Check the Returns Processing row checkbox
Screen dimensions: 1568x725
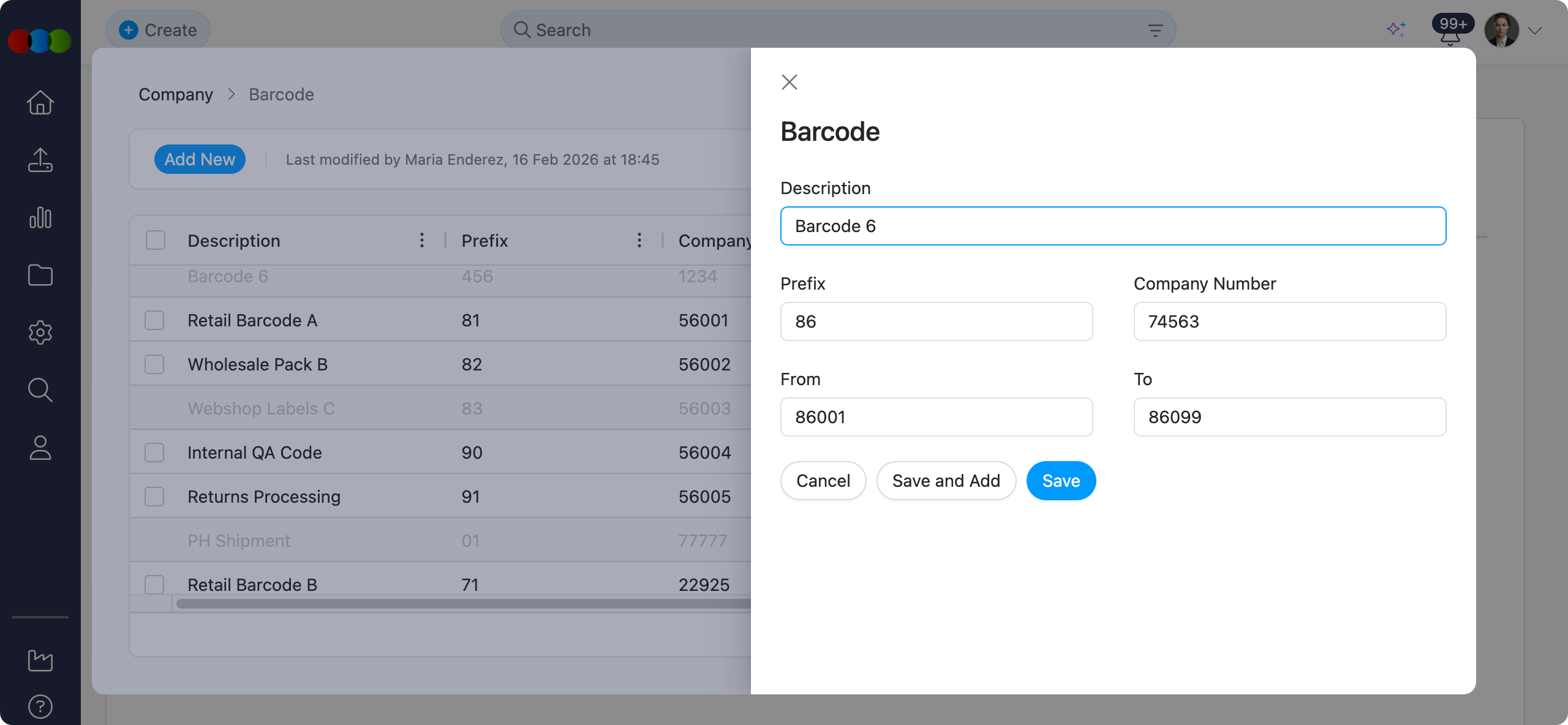[154, 496]
